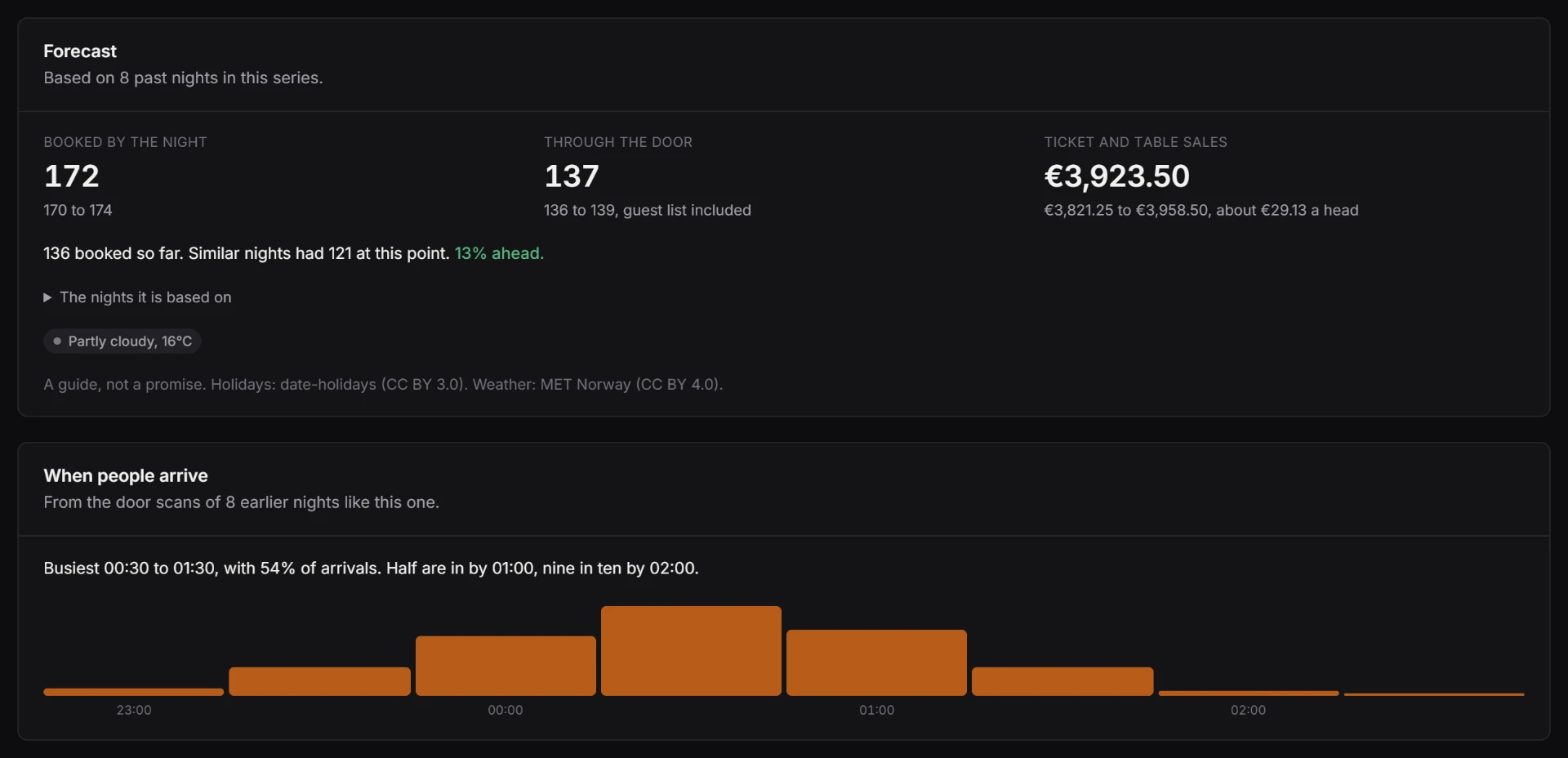
Task: Click the 'THROUGH THE DOOR' label
Action: point(618,142)
